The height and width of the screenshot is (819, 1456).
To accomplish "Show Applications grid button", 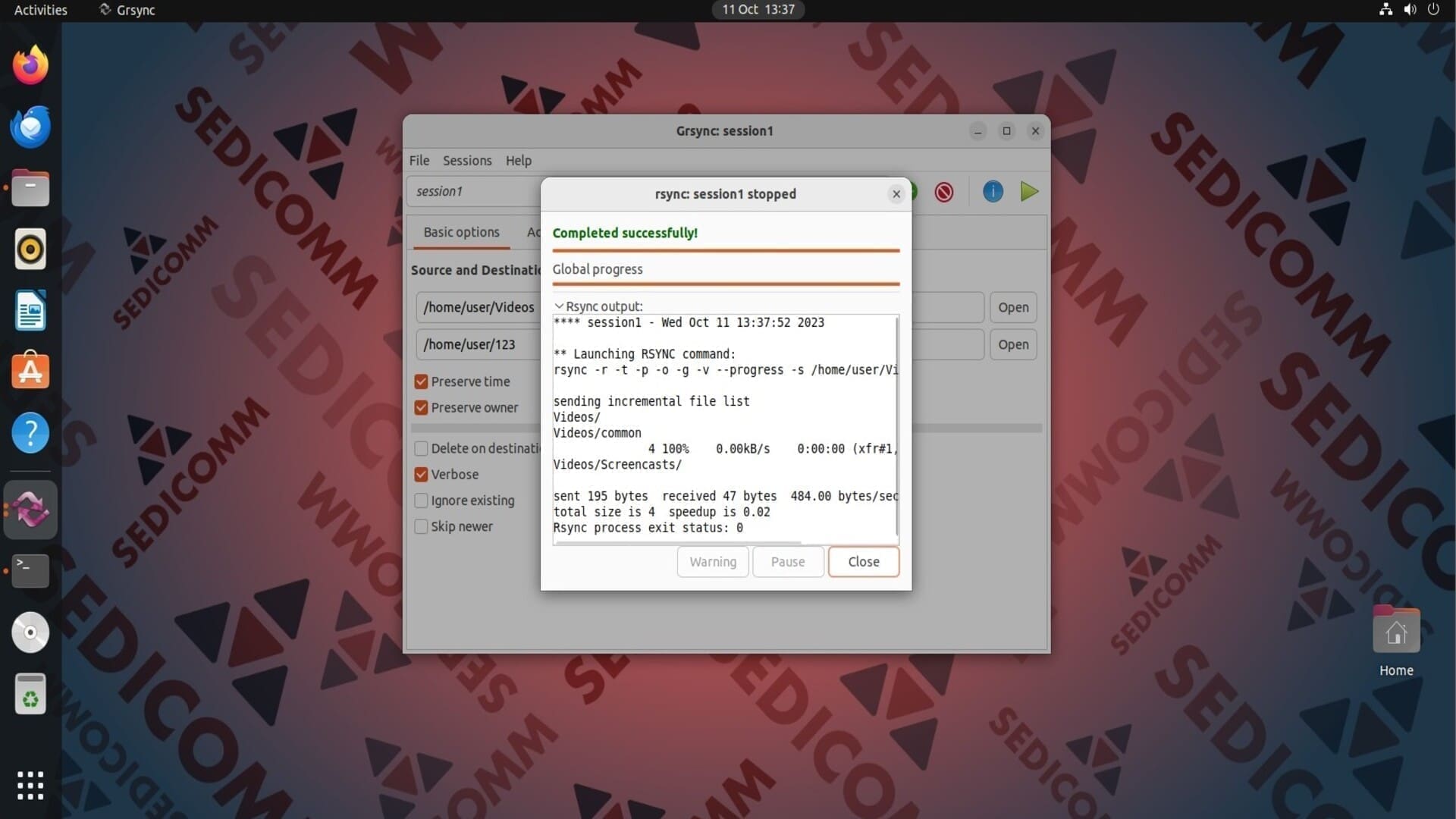I will [x=30, y=786].
